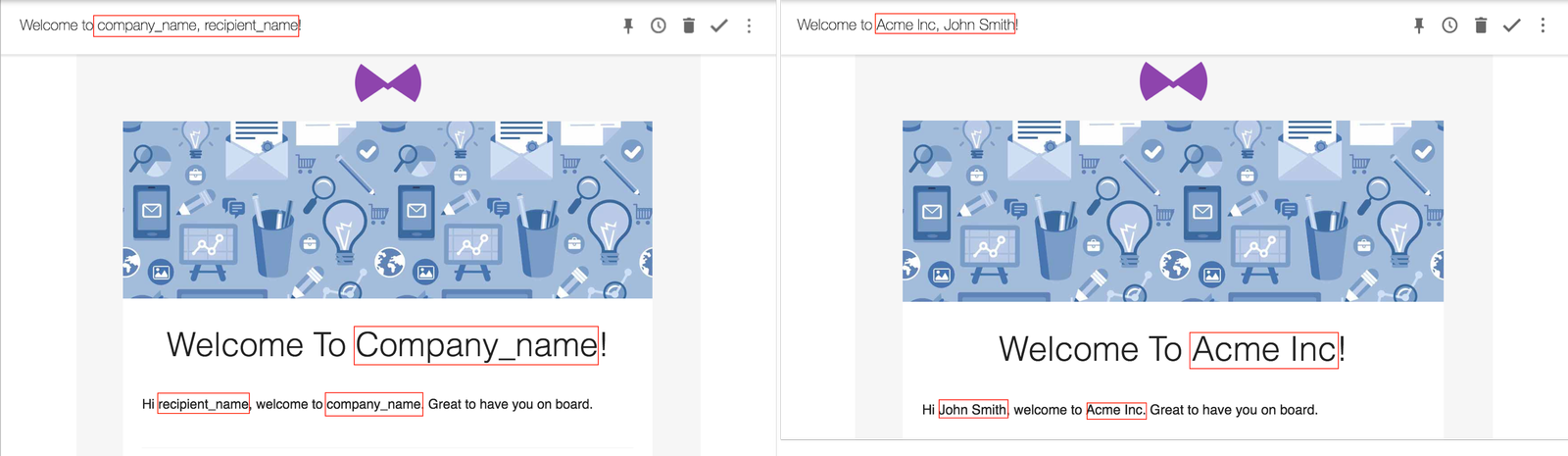Mark the company_name, recipient_name email as done
This screenshot has width=1568, height=456.
point(719,25)
